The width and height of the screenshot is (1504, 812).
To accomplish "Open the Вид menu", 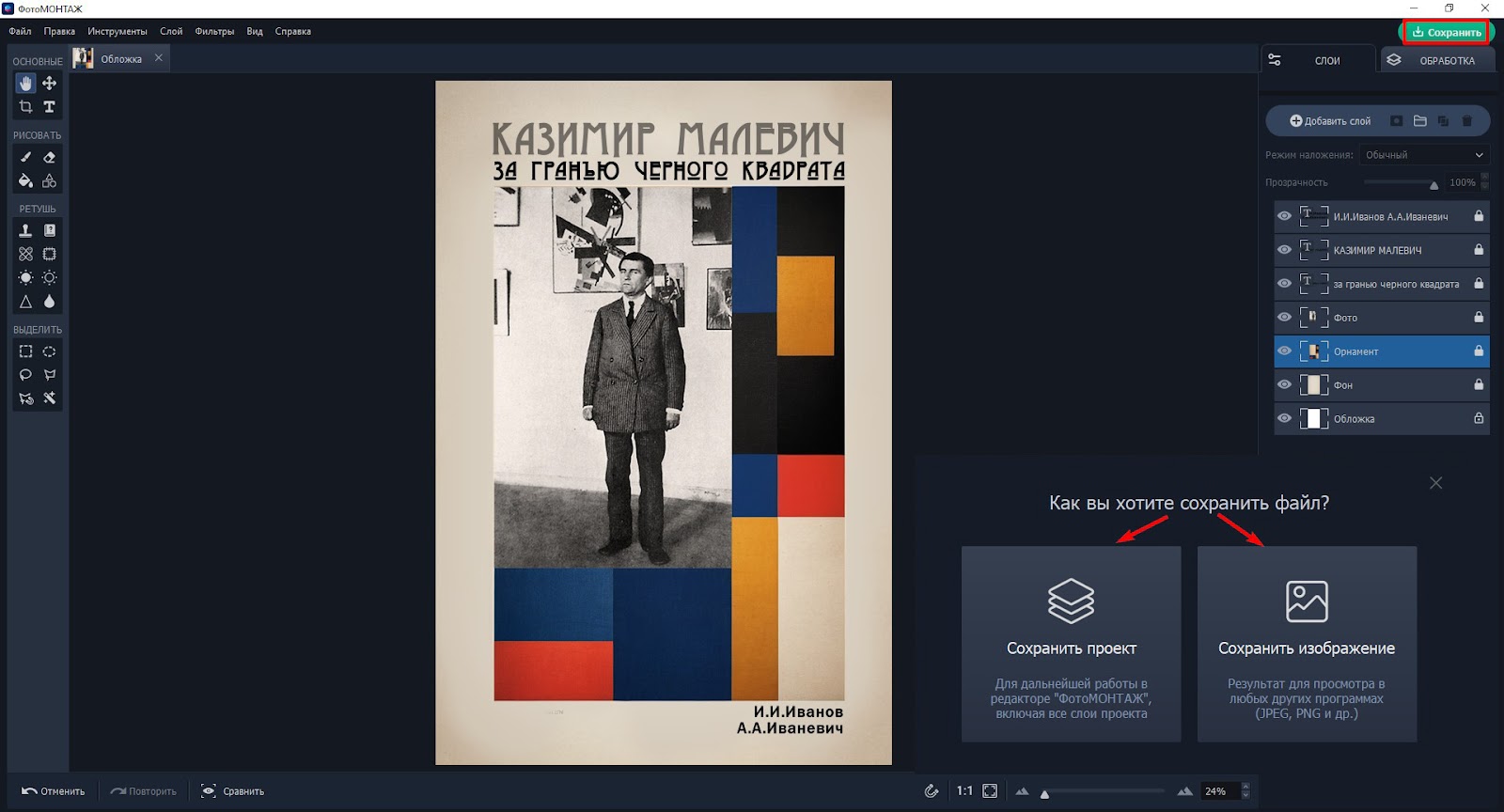I will (255, 32).
